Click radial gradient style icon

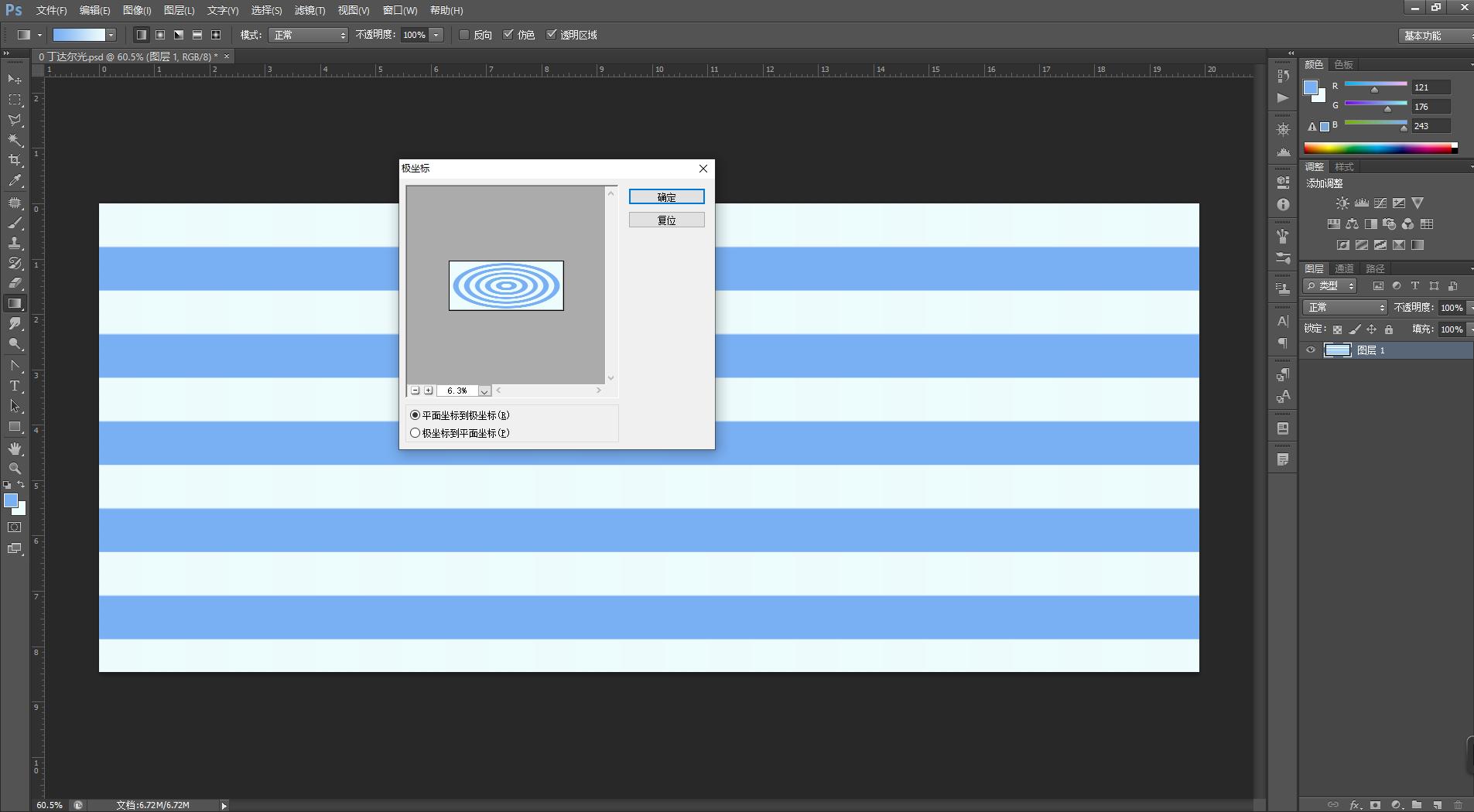click(160, 35)
